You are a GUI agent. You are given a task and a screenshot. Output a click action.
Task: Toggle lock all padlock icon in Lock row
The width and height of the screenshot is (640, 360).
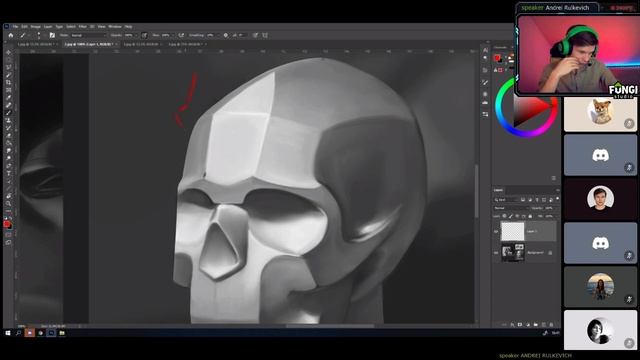(x=530, y=216)
